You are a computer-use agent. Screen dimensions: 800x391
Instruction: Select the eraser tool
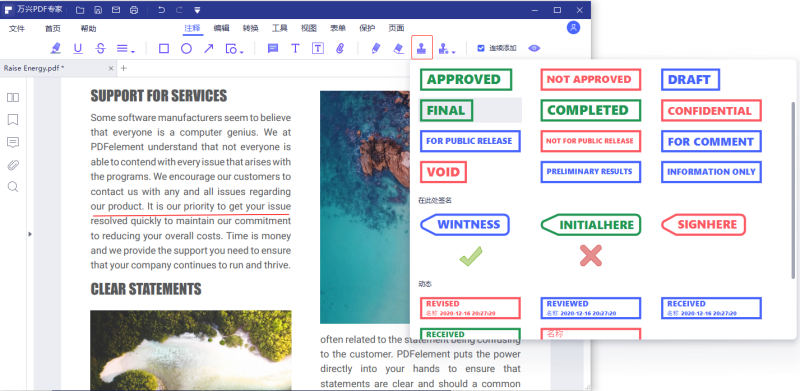pyautogui.click(x=399, y=48)
